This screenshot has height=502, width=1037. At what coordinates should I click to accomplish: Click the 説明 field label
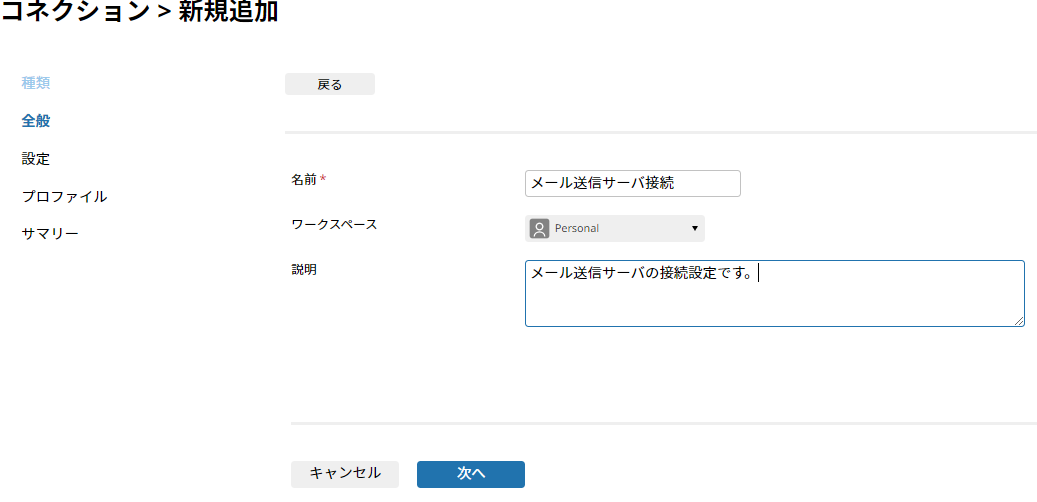pyautogui.click(x=304, y=270)
